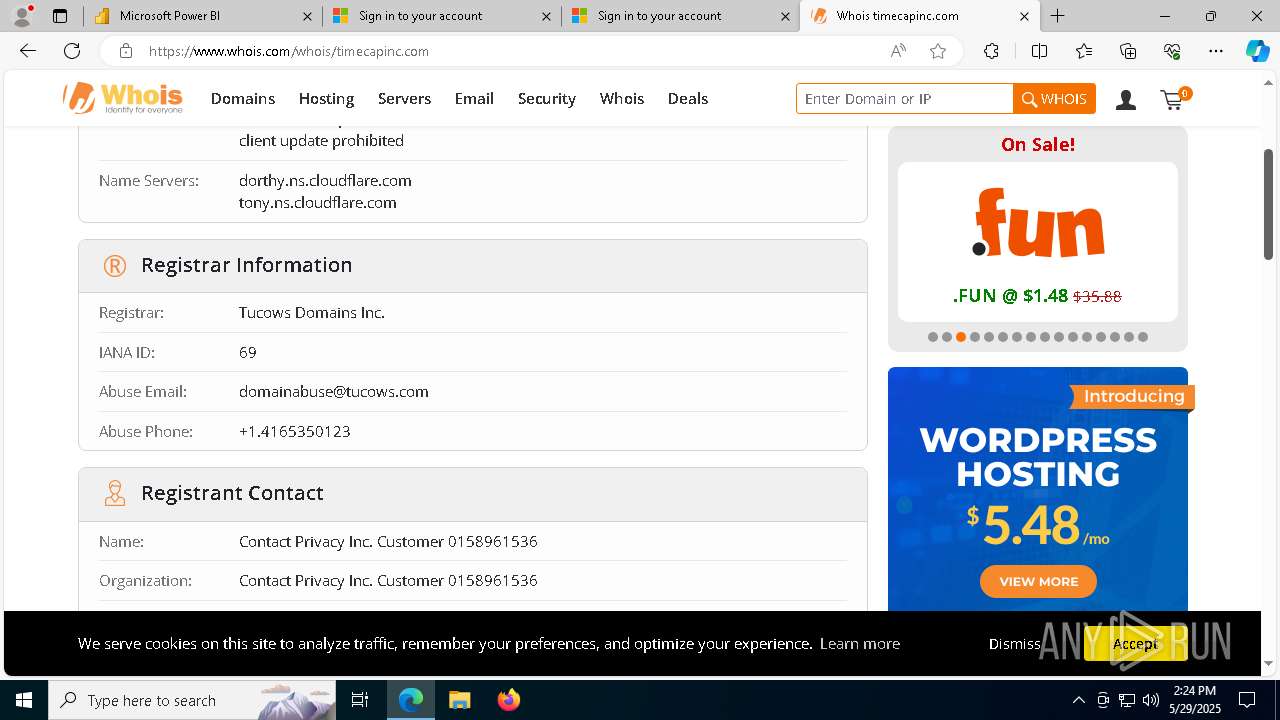Click the Windows taskbar search box
This screenshot has height=720, width=1280.
coord(192,700)
